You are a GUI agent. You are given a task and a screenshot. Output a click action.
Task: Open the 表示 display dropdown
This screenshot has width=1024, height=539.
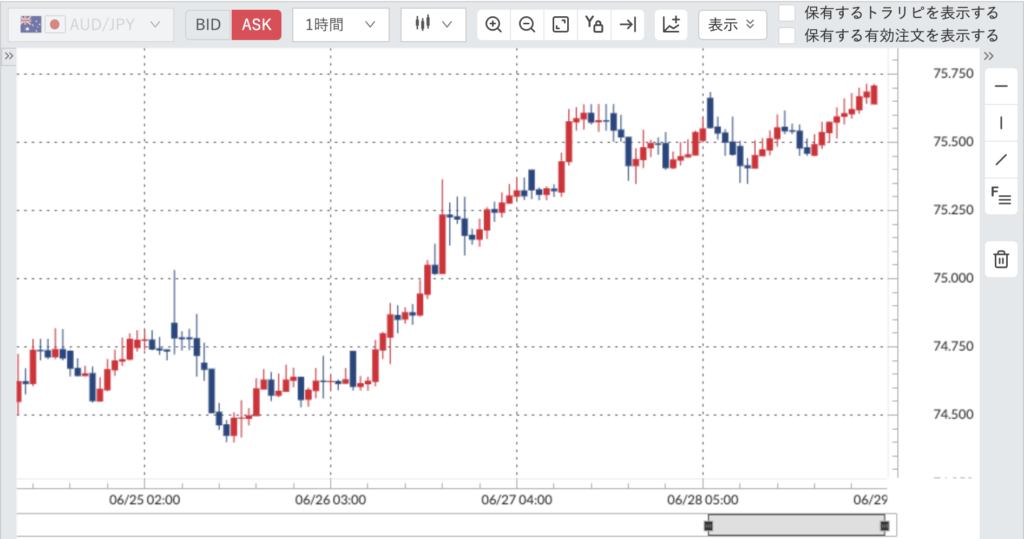tap(732, 25)
